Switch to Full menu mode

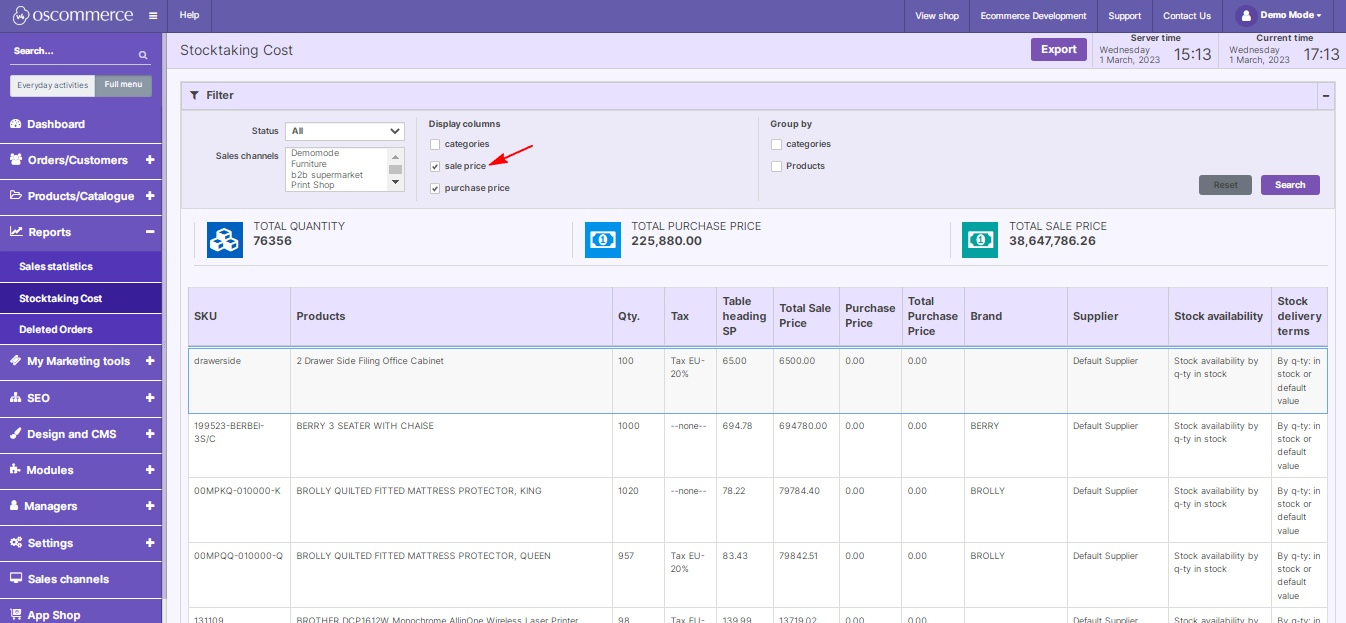point(124,85)
